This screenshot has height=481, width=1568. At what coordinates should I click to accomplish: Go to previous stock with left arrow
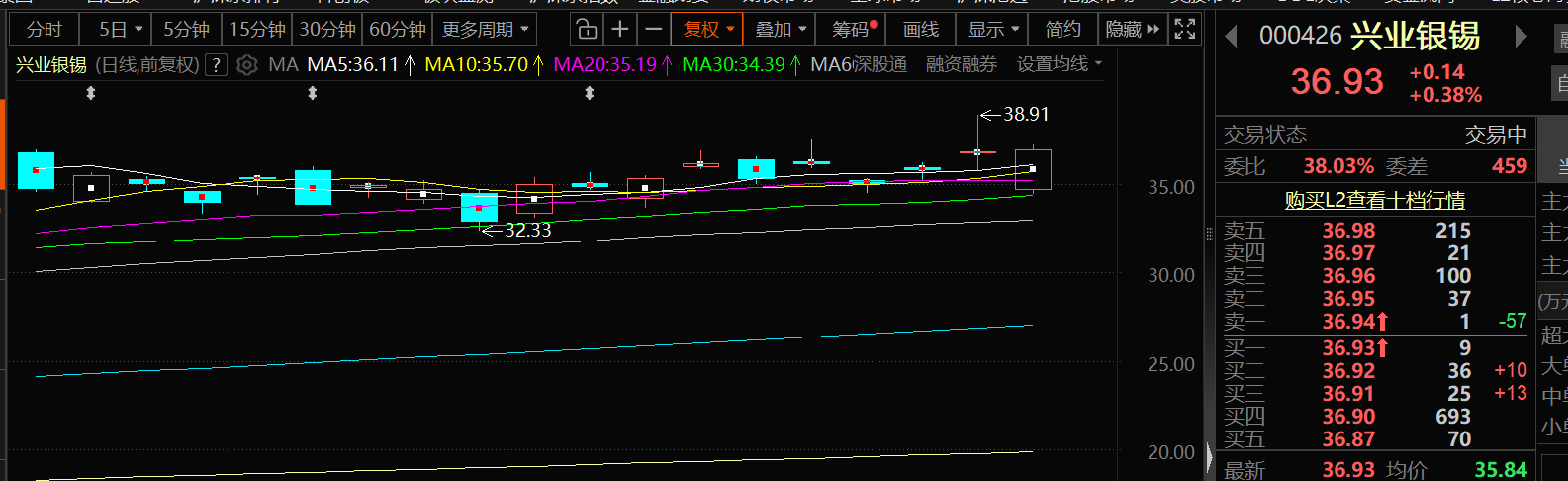pos(1232,38)
